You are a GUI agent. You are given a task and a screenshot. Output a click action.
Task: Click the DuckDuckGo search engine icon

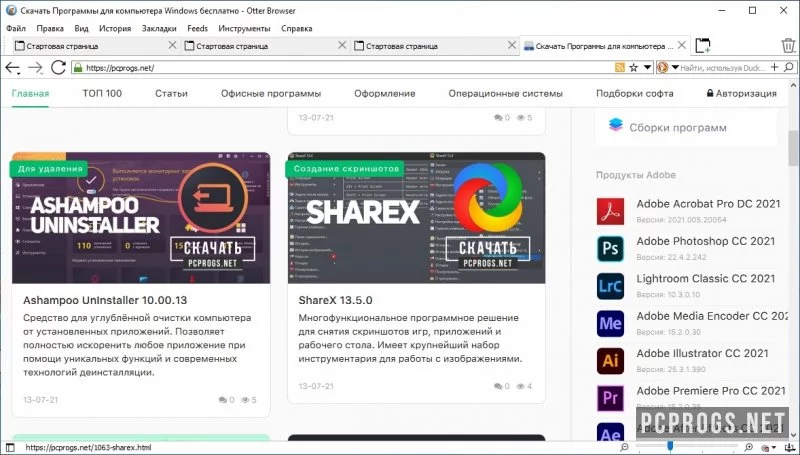coord(663,67)
